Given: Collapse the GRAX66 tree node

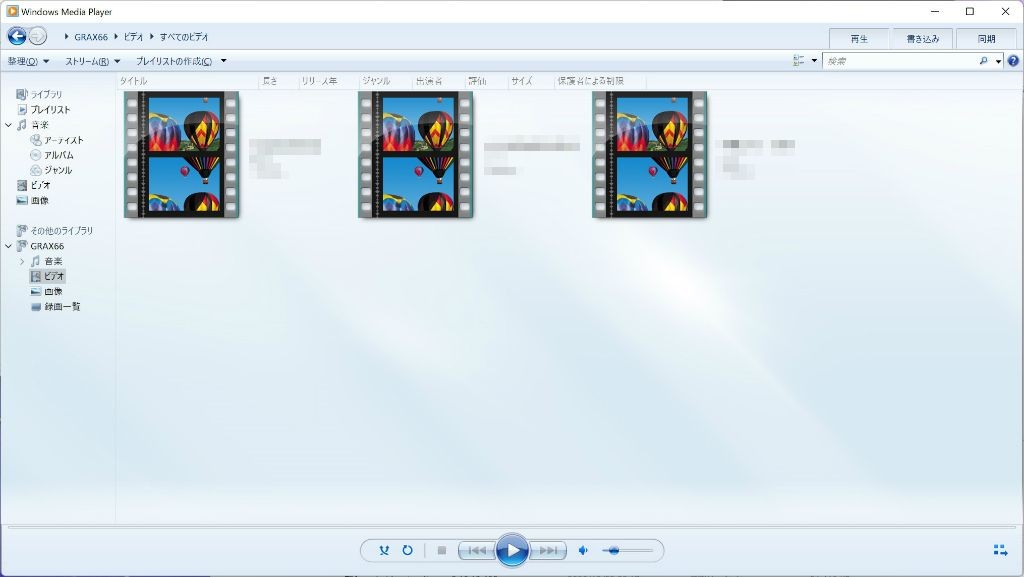Looking at the screenshot, I should click(x=8, y=246).
